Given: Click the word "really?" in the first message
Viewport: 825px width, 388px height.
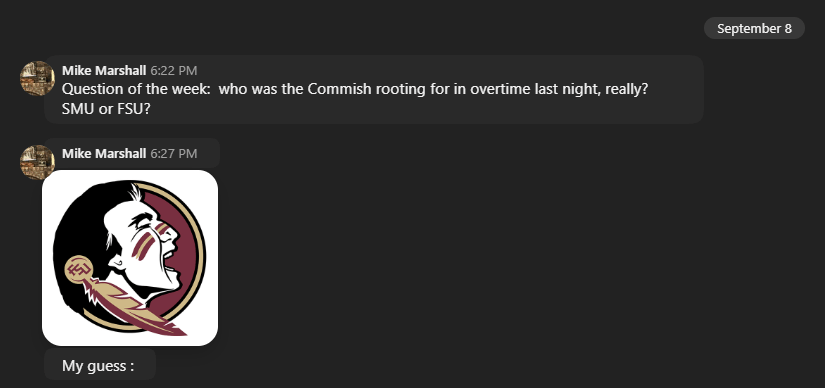Looking at the screenshot, I should [x=627, y=89].
